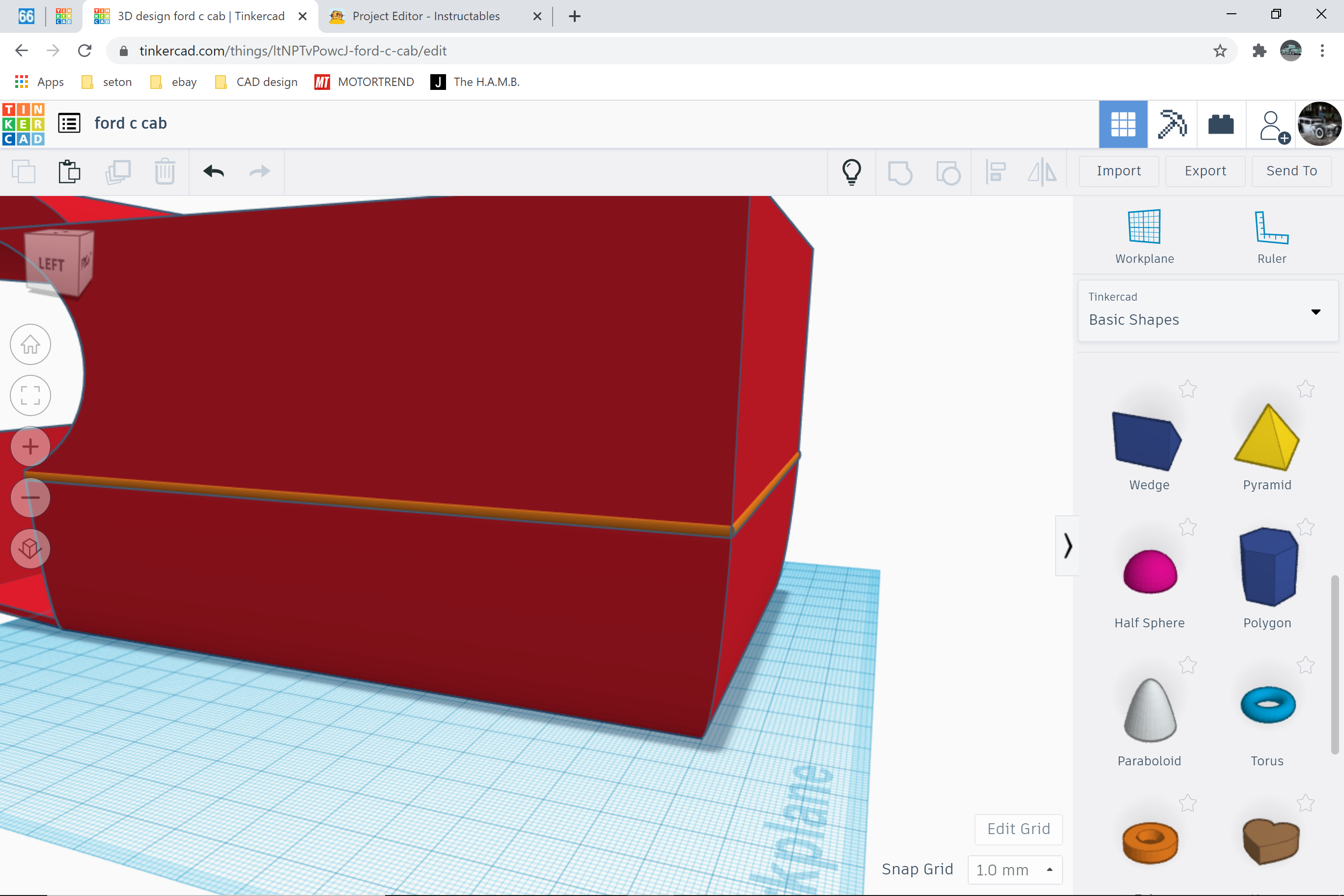Favorite the Wedge shape star
Viewport: 1344px width, 896px height.
pyautogui.click(x=1187, y=389)
